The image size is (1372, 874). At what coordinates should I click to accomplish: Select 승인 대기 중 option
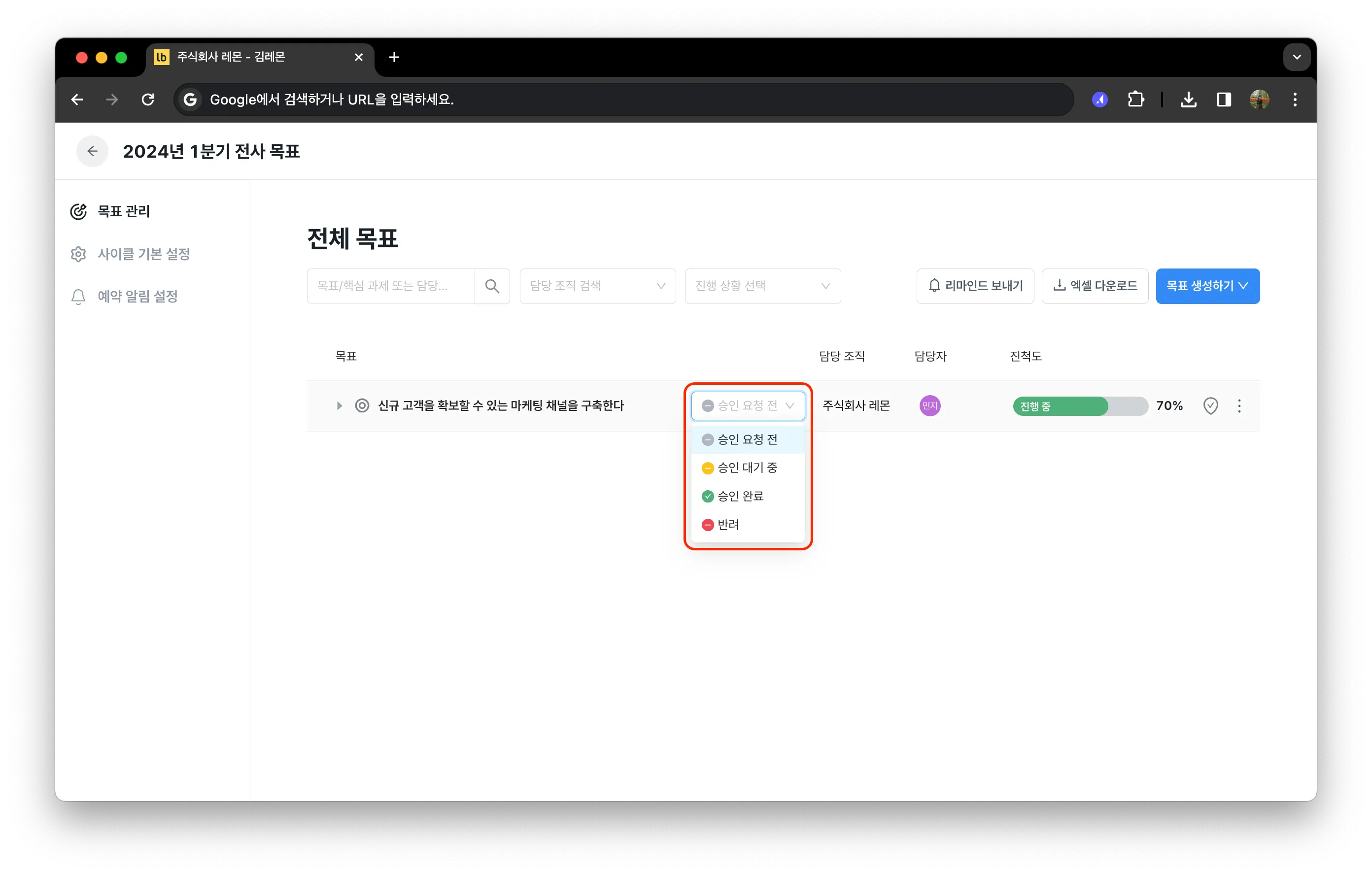tap(748, 468)
